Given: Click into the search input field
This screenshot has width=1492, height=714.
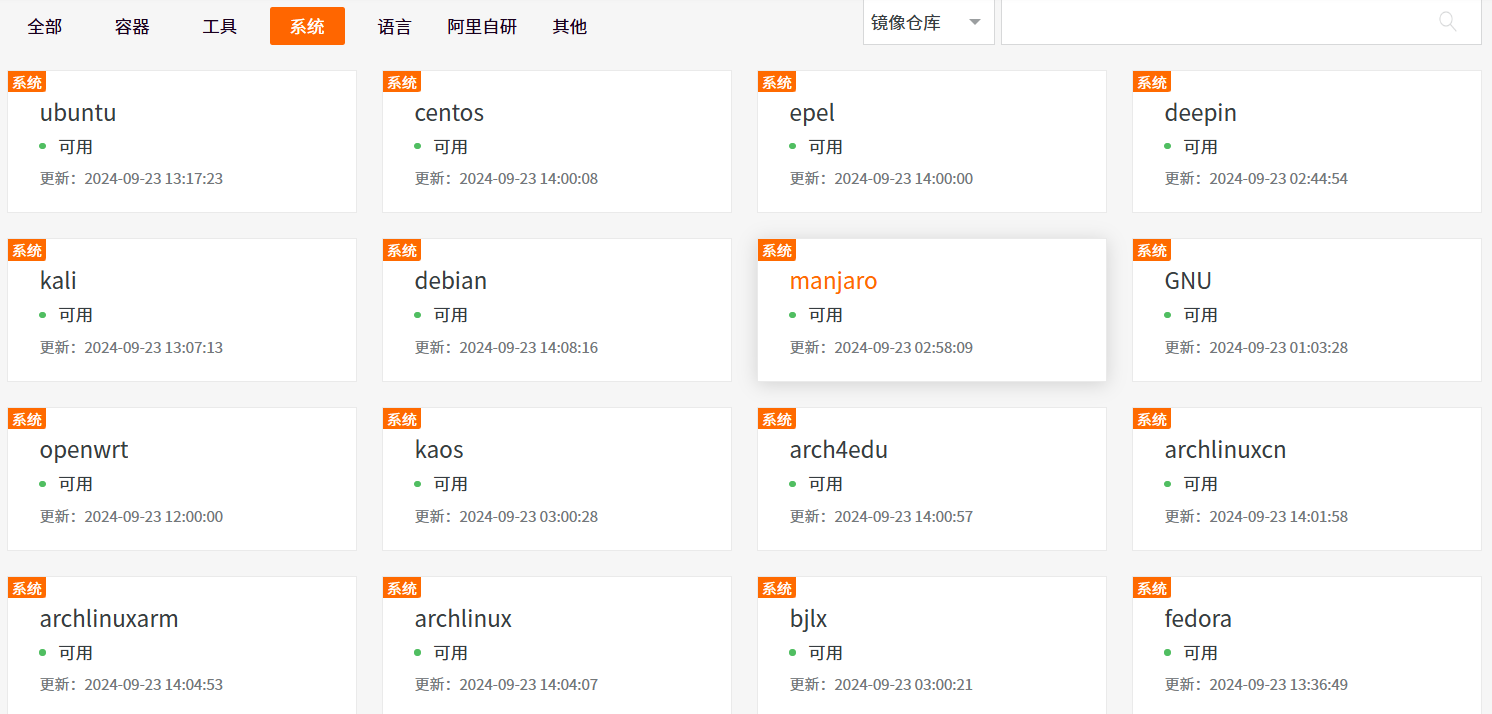Looking at the screenshot, I should point(1215,22).
